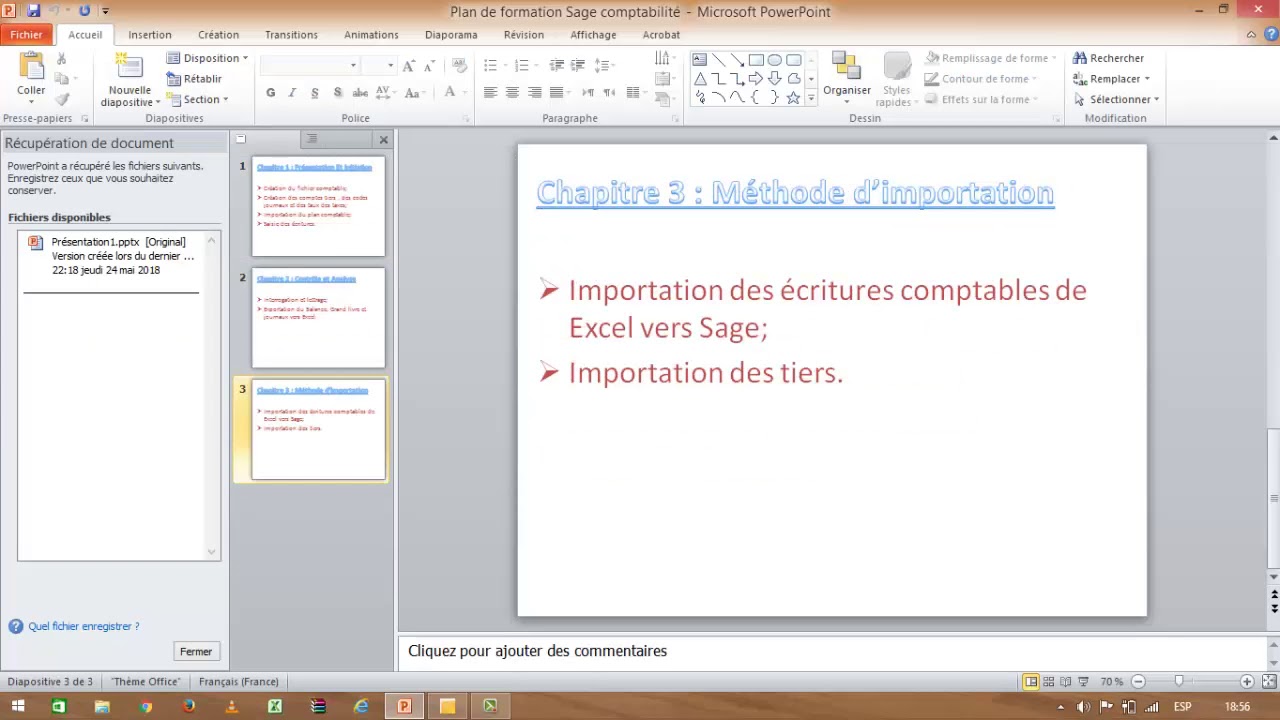Viewport: 1280px width, 720px height.
Task: Open the Remplacer dropdown
Action: pos(1111,79)
